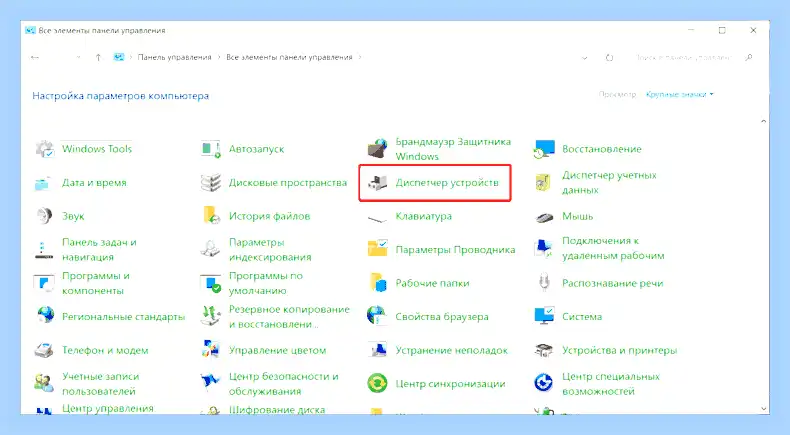Click Резервное копирование и восстановление icon
The height and width of the screenshot is (435, 790).
click(x=211, y=317)
